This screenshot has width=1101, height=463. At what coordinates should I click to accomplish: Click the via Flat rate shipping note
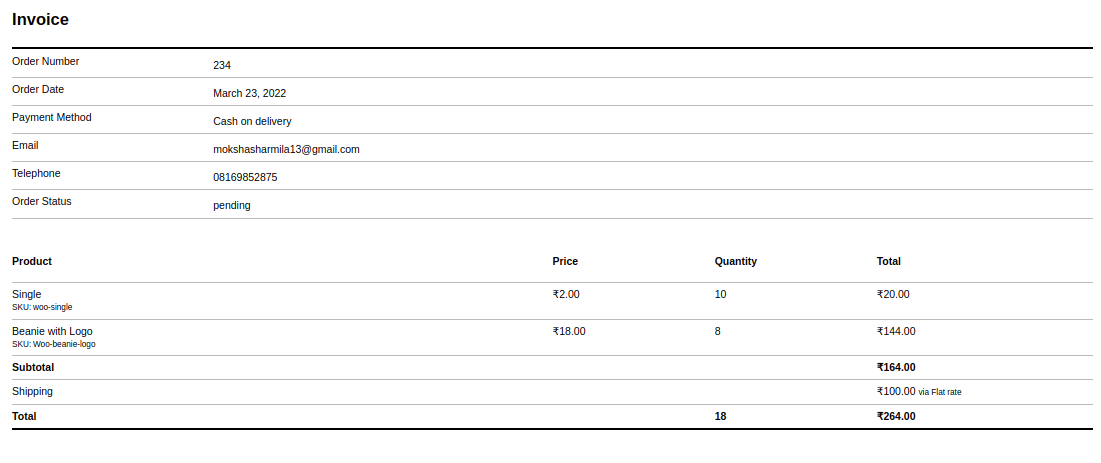(x=940, y=392)
